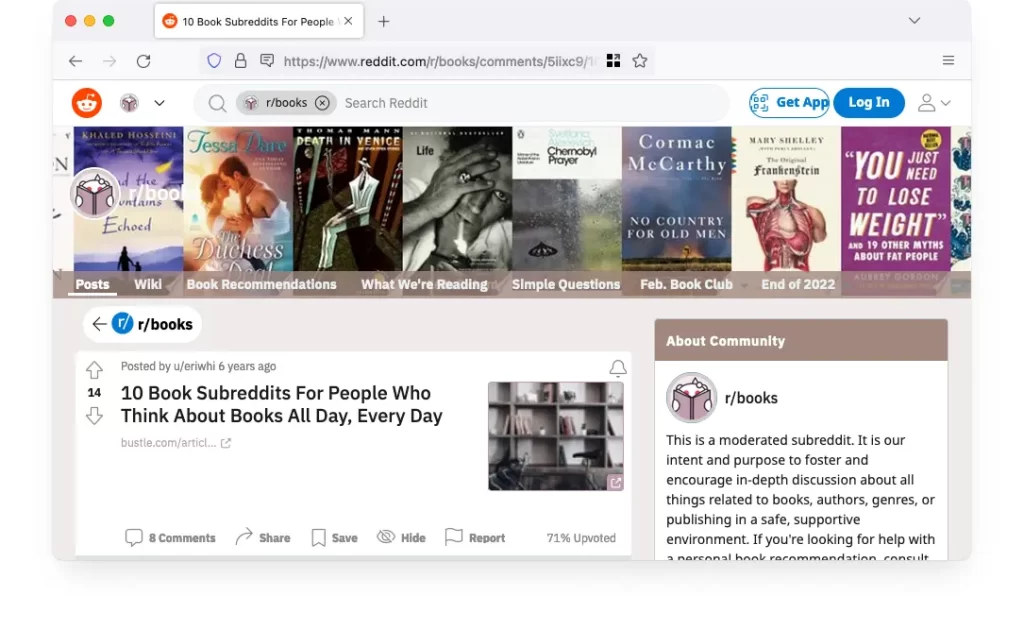Open the bookshelf post thumbnail
1024x630 pixels.
[x=556, y=436]
